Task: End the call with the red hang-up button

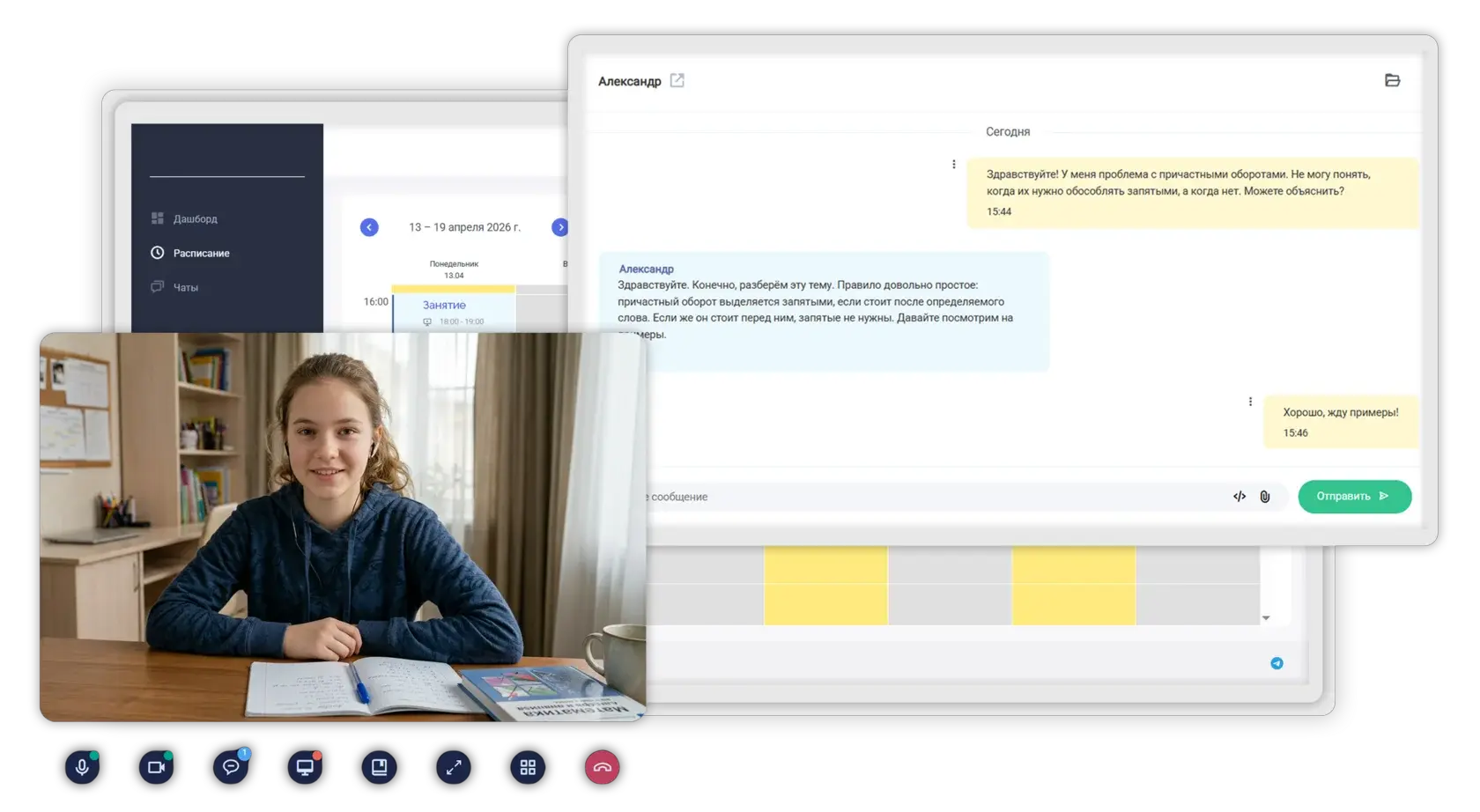Action: [x=603, y=767]
